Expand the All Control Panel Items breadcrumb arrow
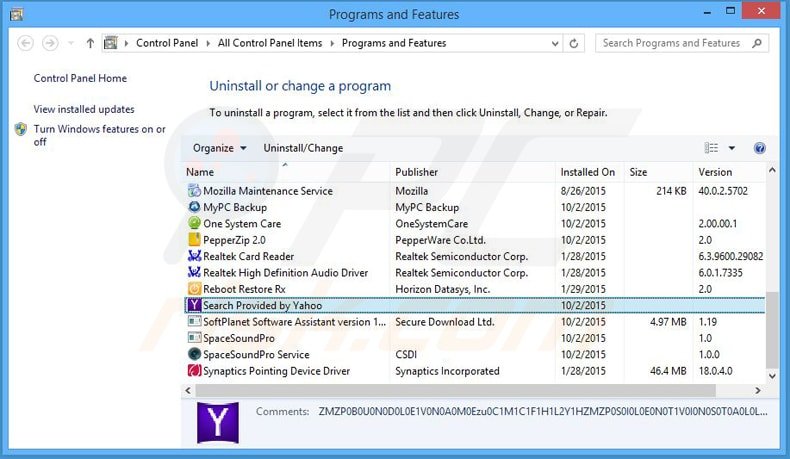790x459 pixels. (x=332, y=43)
